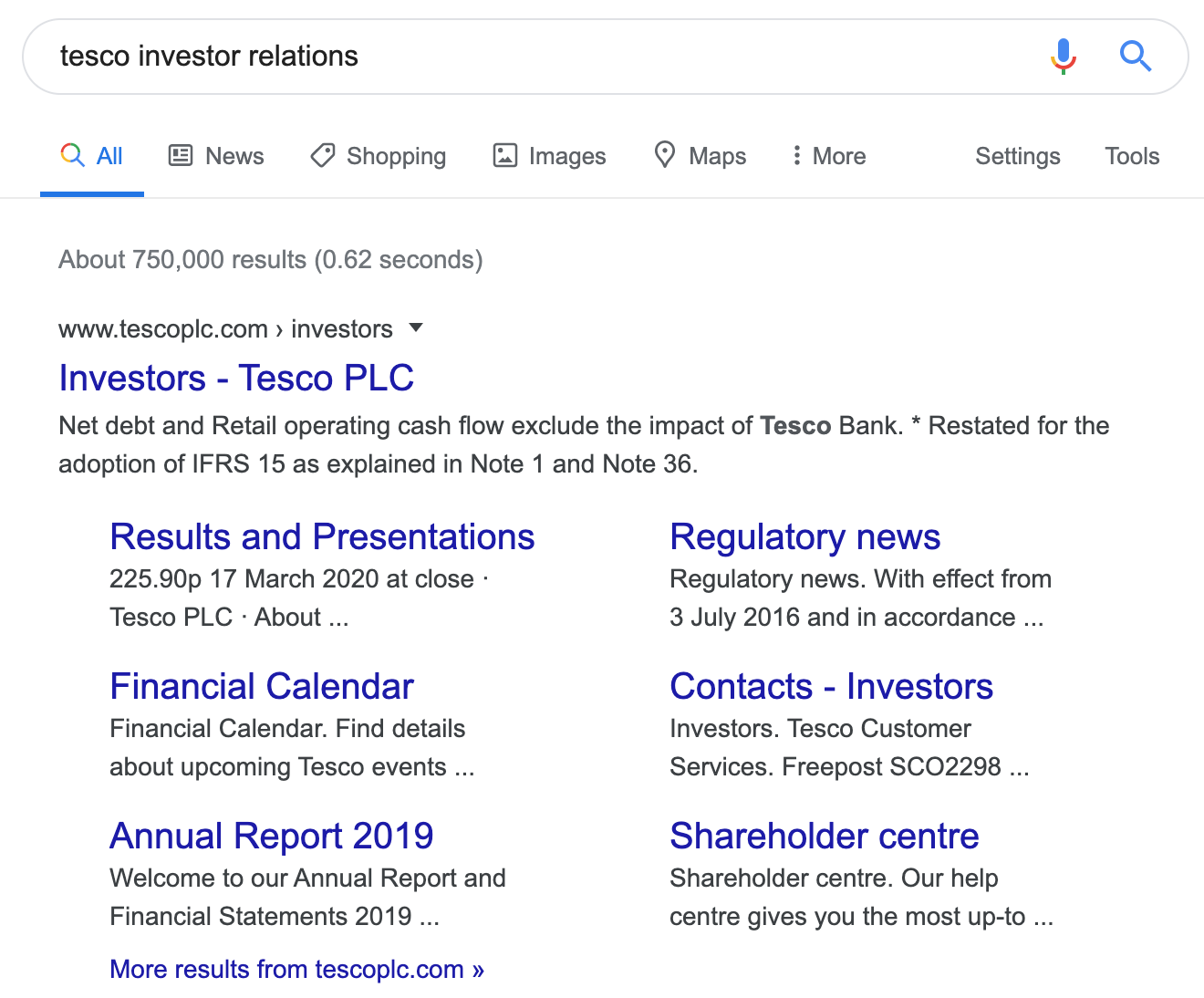Click the Maps location pin icon
The image size is (1204, 998).
point(665,155)
